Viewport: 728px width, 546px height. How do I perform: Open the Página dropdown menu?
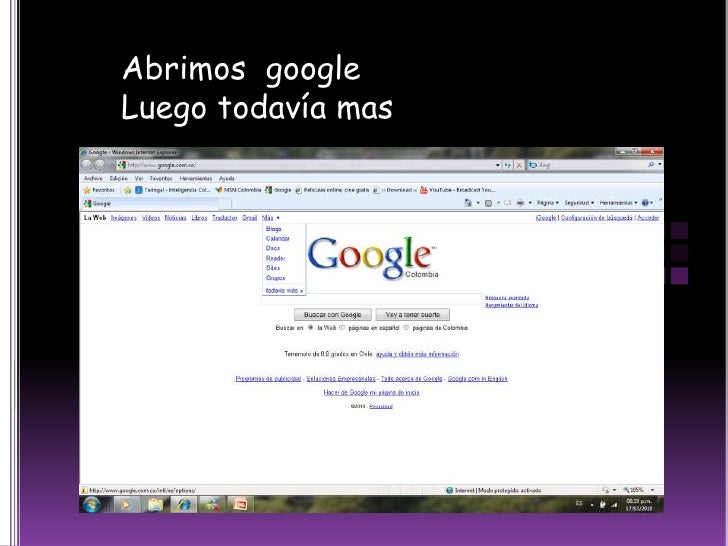pyautogui.click(x=548, y=203)
